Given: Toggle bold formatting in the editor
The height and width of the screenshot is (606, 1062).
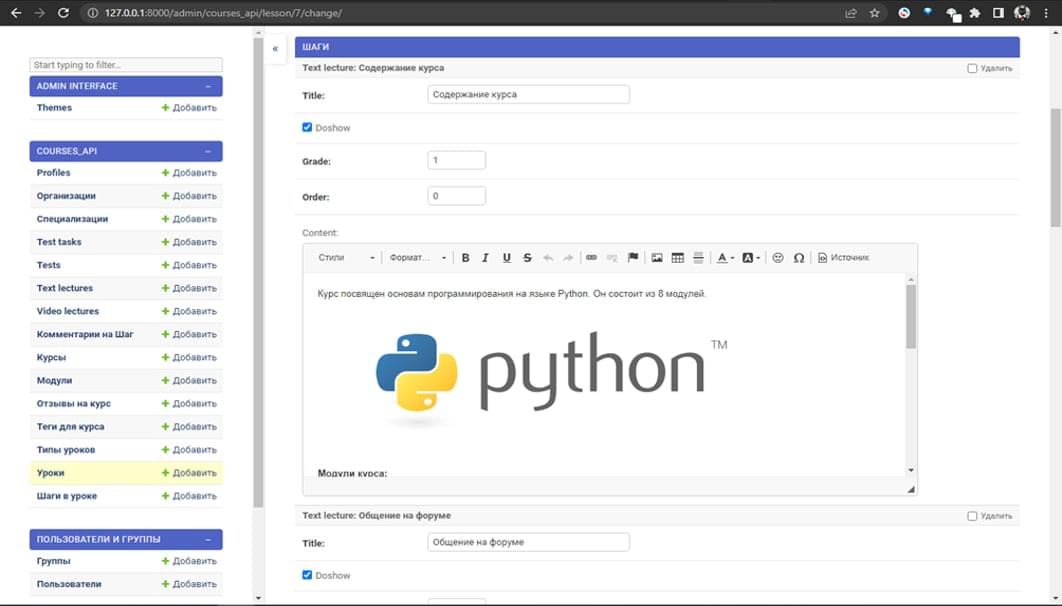Looking at the screenshot, I should pos(465,258).
